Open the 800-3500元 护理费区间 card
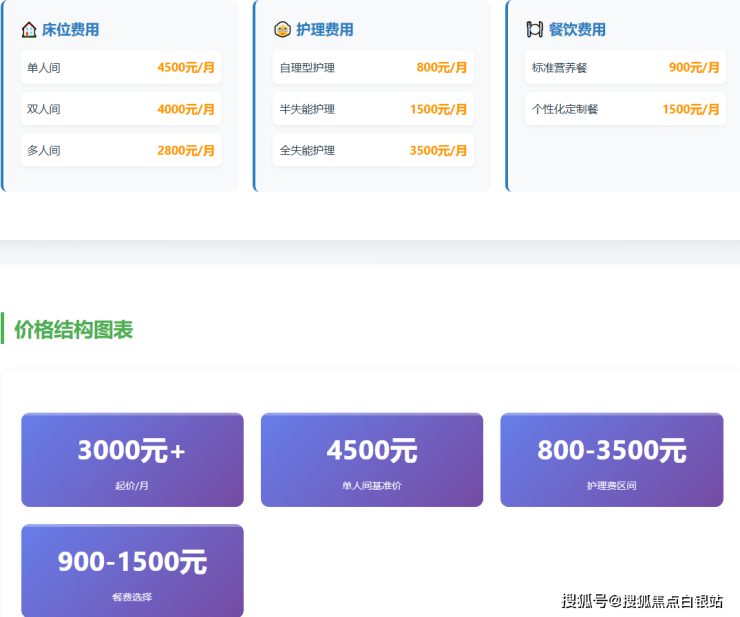The image size is (740, 617). coord(611,460)
